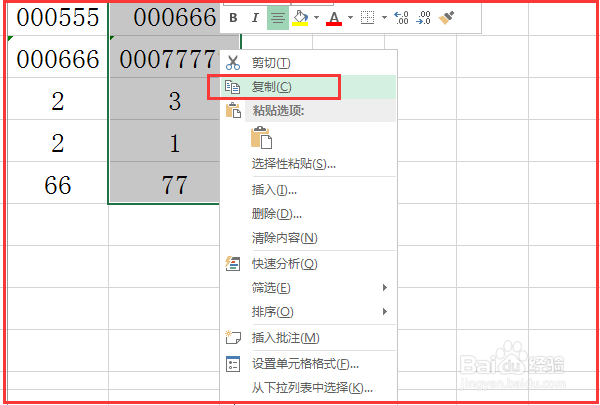Select cell containing 77

tap(165, 185)
